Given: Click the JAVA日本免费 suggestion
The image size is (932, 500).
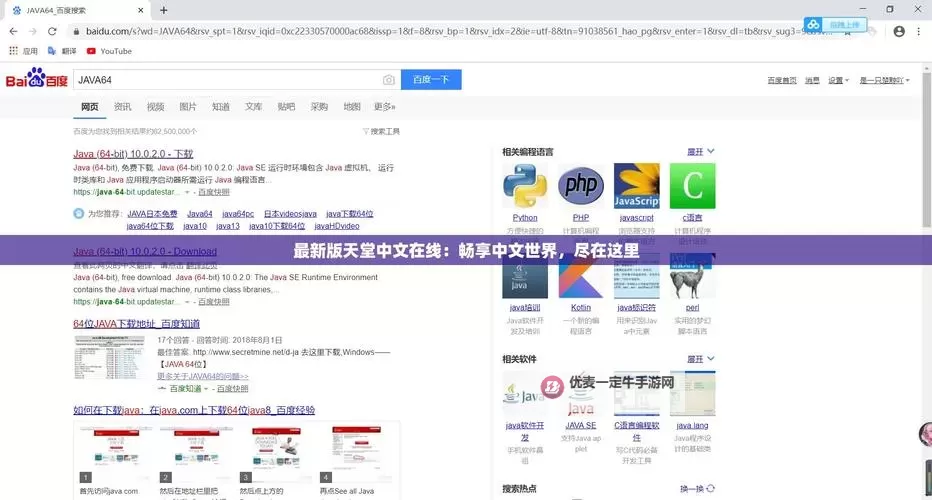Looking at the screenshot, I should tap(152, 214).
